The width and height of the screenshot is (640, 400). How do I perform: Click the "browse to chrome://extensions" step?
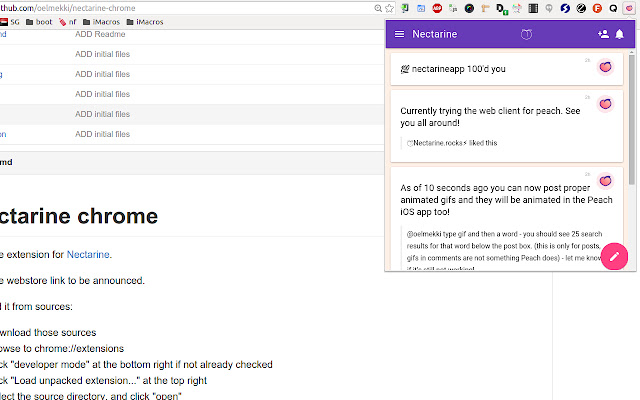click(x=62, y=349)
